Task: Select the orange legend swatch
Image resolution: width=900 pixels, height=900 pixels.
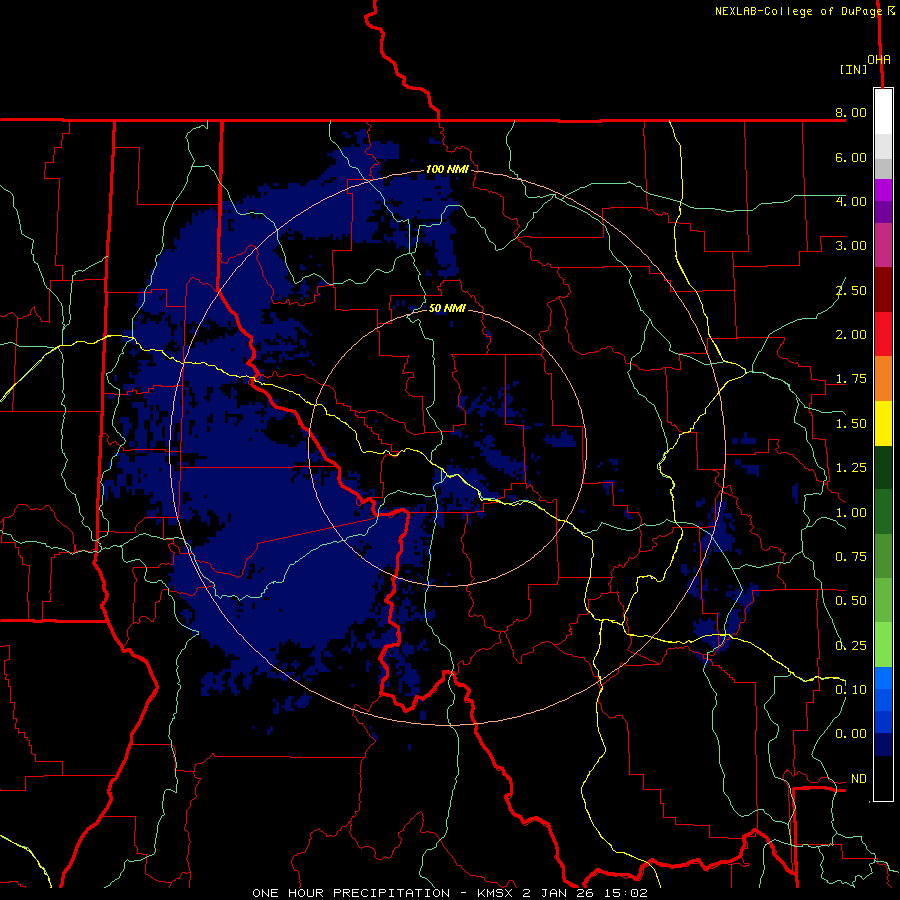Action: pos(883,379)
